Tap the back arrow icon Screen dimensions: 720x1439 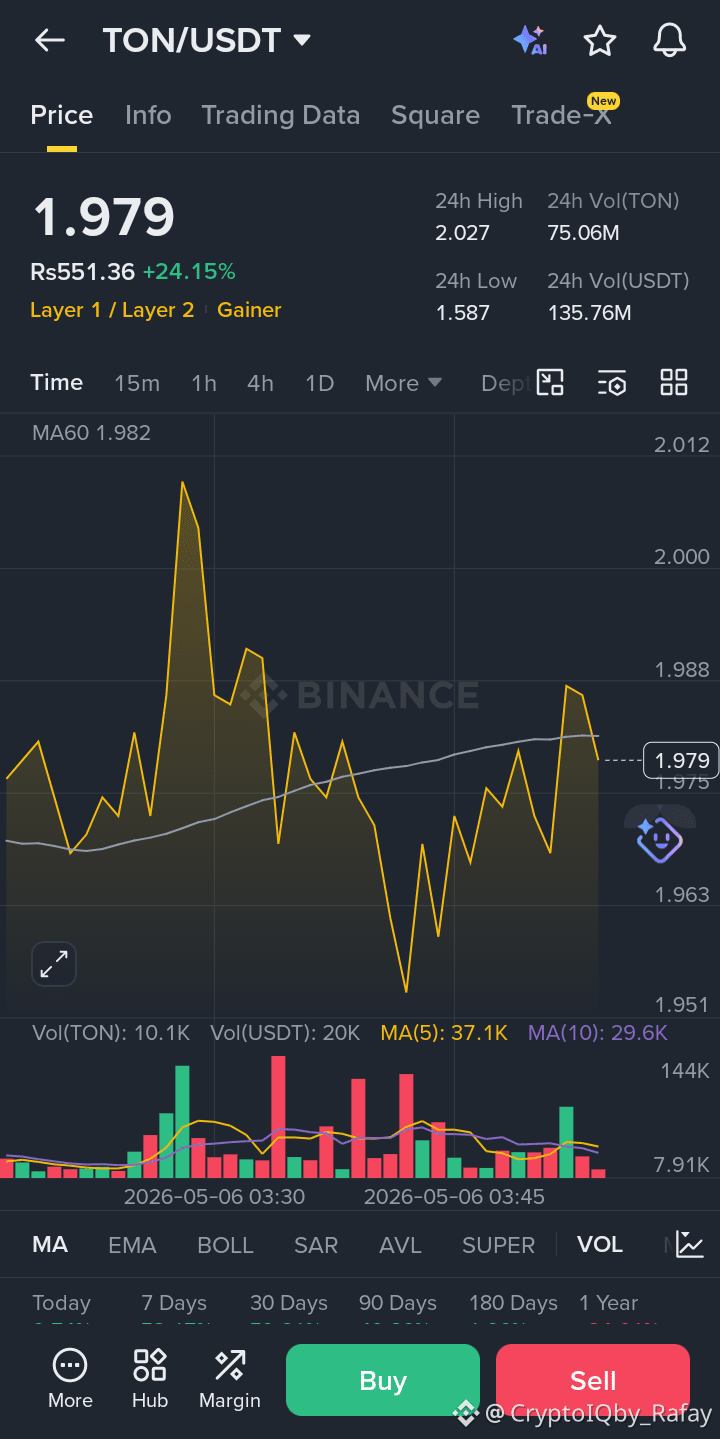click(x=49, y=40)
